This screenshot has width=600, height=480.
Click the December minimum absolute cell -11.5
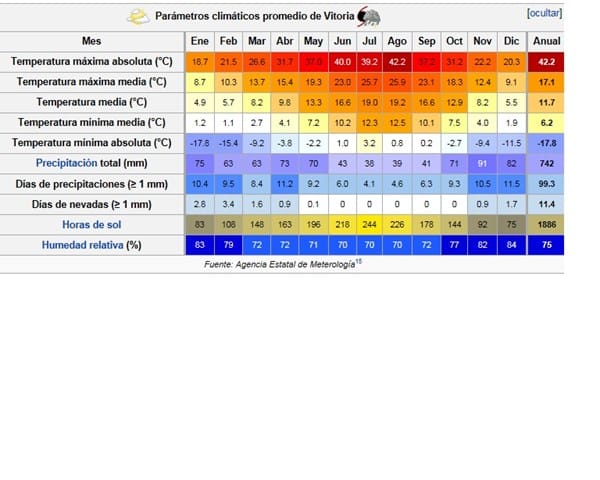click(x=512, y=143)
